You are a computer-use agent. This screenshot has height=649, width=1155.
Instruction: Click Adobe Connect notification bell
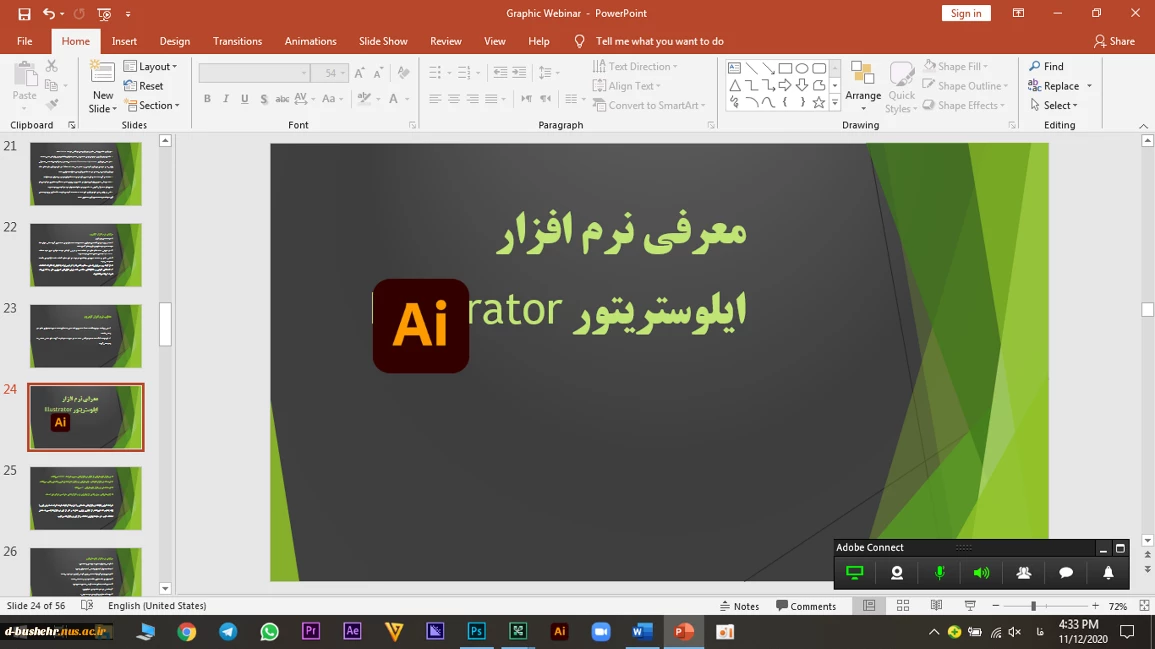coord(1108,573)
